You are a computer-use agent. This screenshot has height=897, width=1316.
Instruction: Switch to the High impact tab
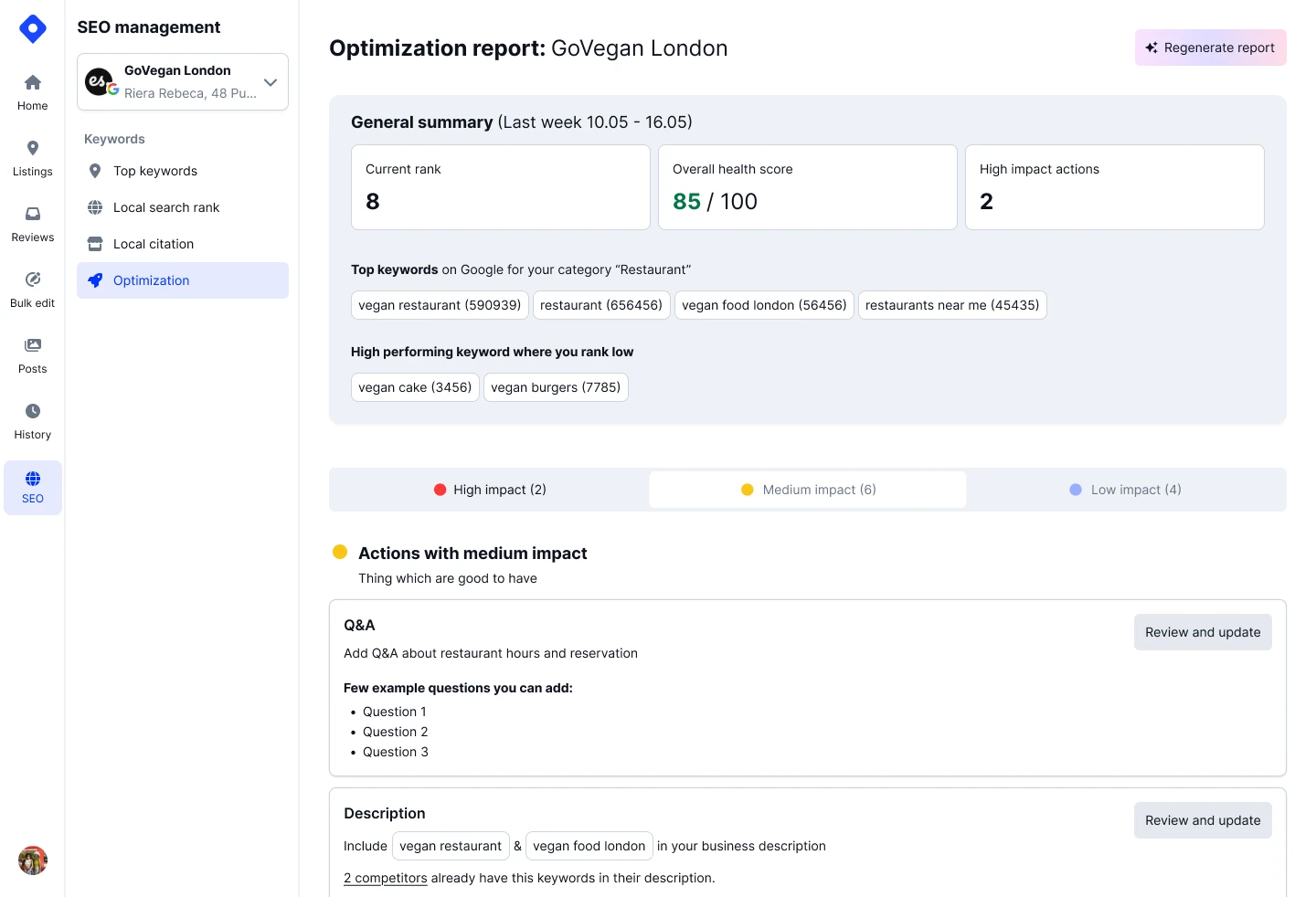point(489,490)
